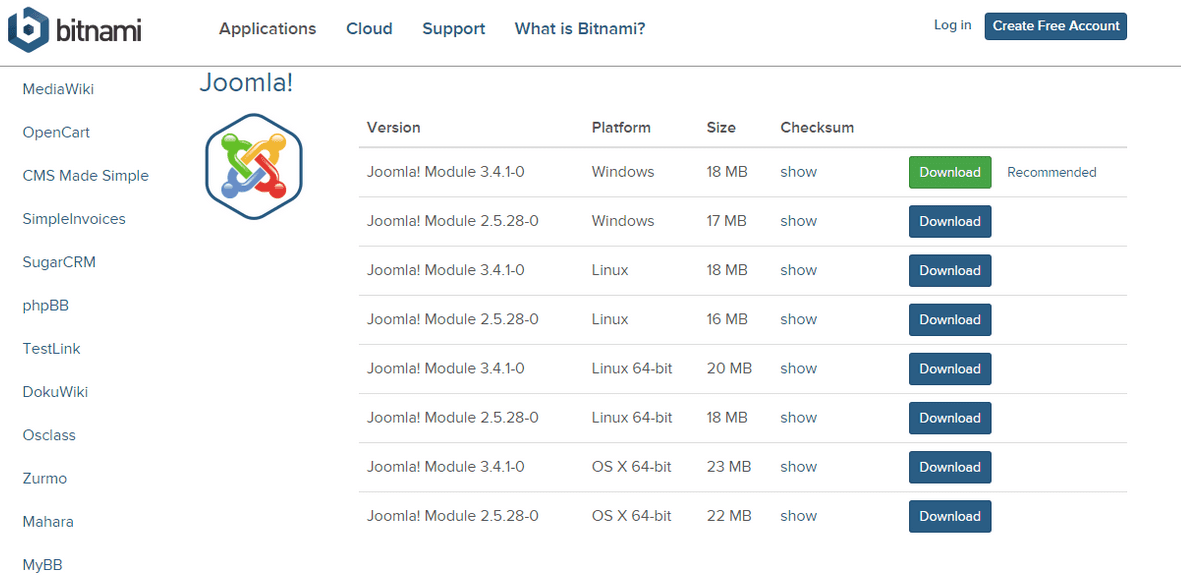This screenshot has height=585, width=1181.
Task: Download Joomla 2.5.28-0 for Windows
Action: click(950, 221)
